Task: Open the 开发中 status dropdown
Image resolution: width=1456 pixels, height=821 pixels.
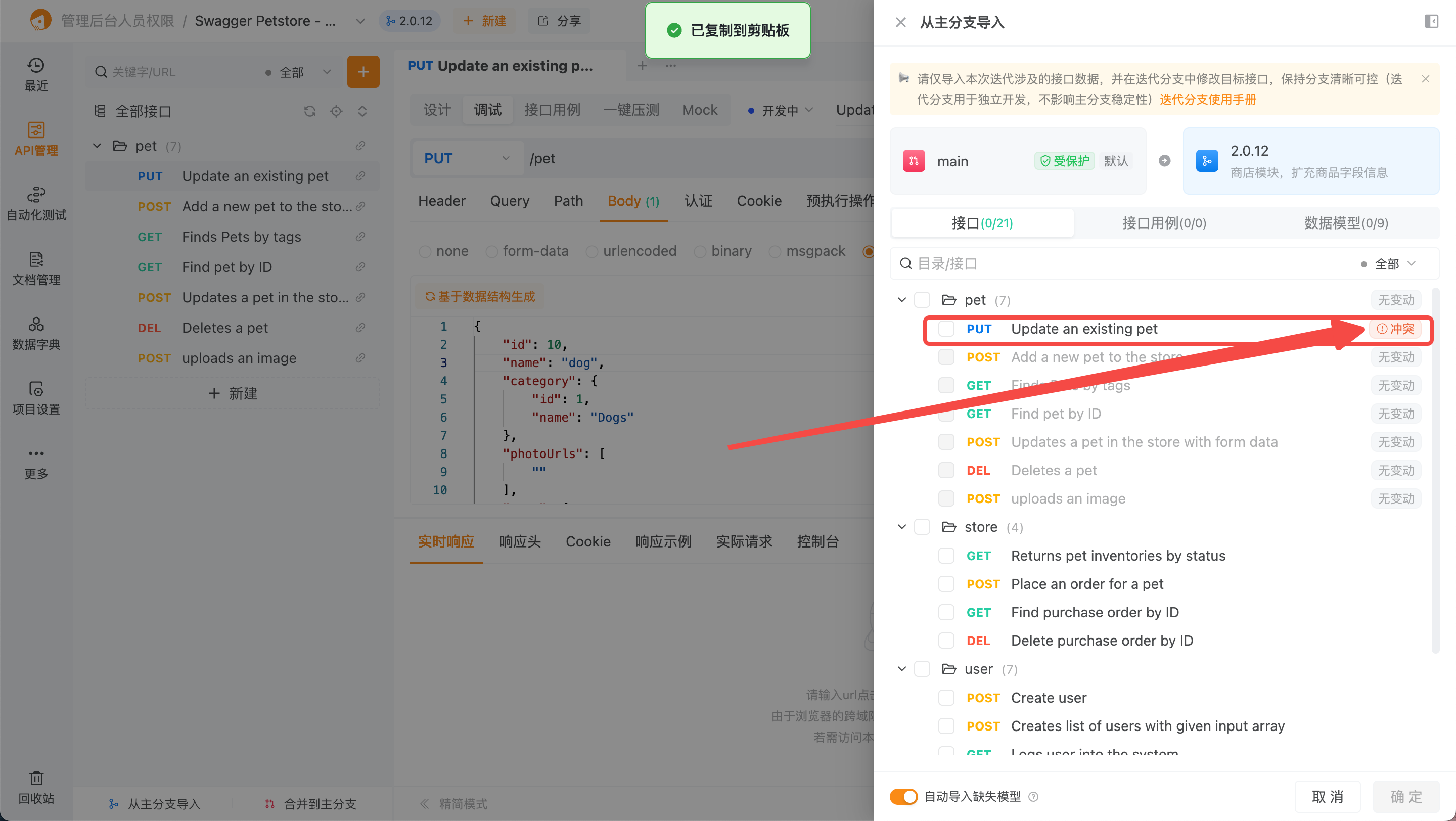Action: 780,110
